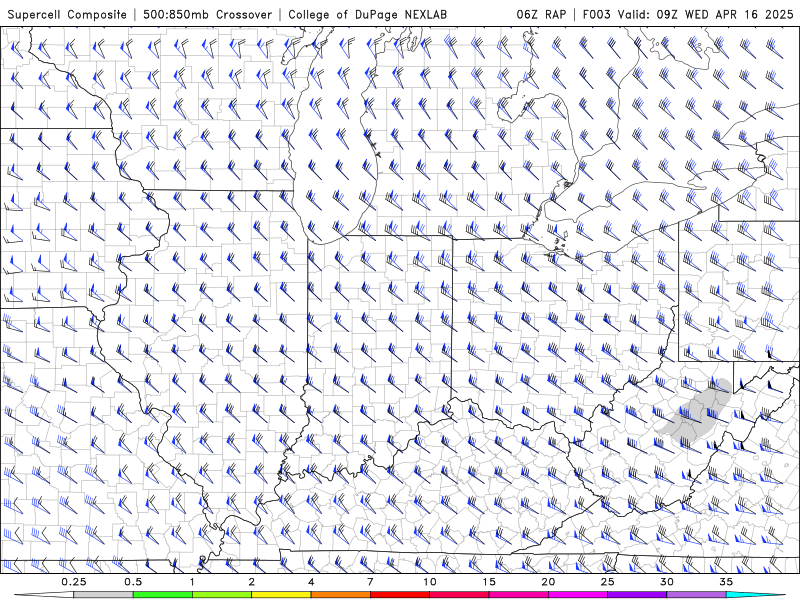Click the '10' legend value
Image resolution: width=800 pixels, height=600 pixels.
(x=430, y=582)
